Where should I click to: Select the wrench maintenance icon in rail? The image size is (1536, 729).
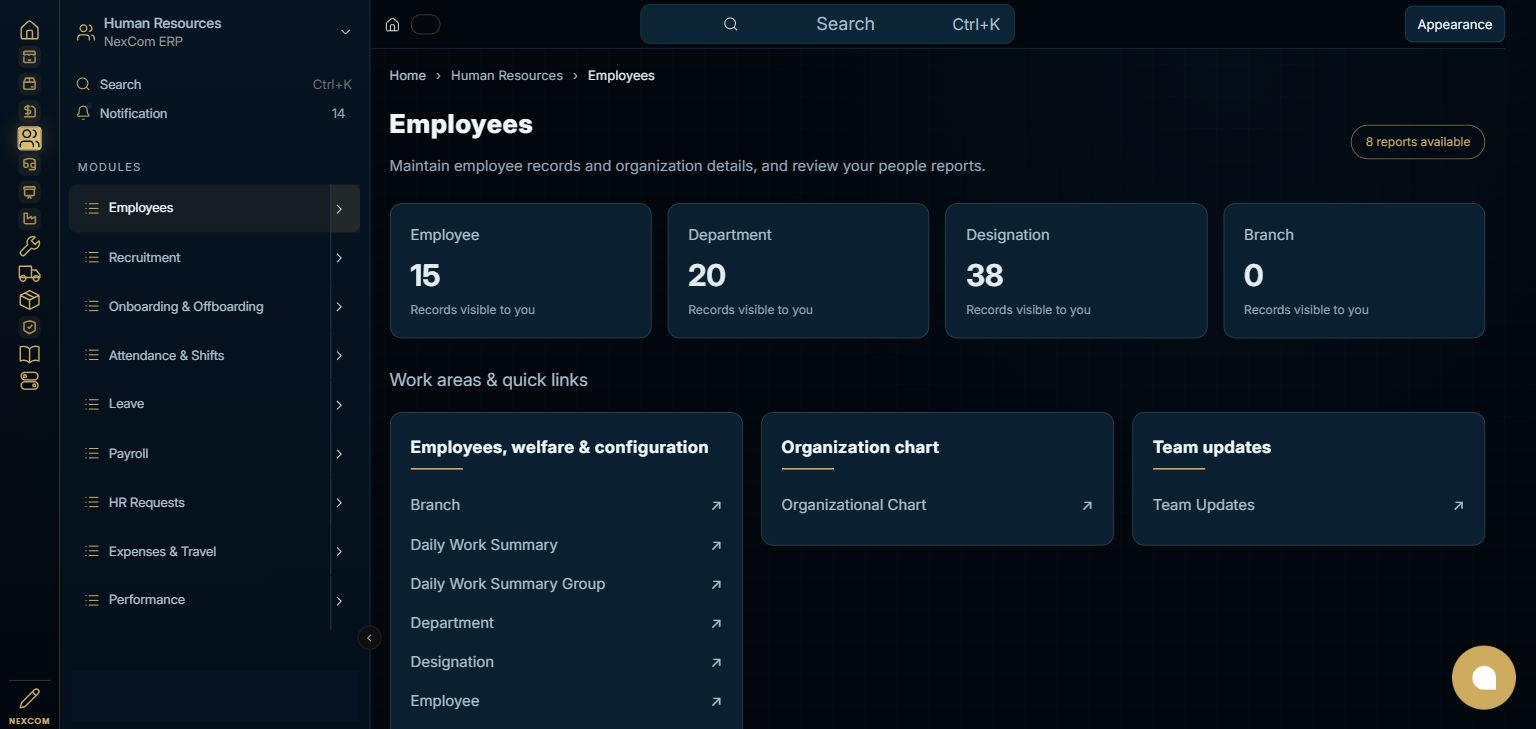coord(30,246)
